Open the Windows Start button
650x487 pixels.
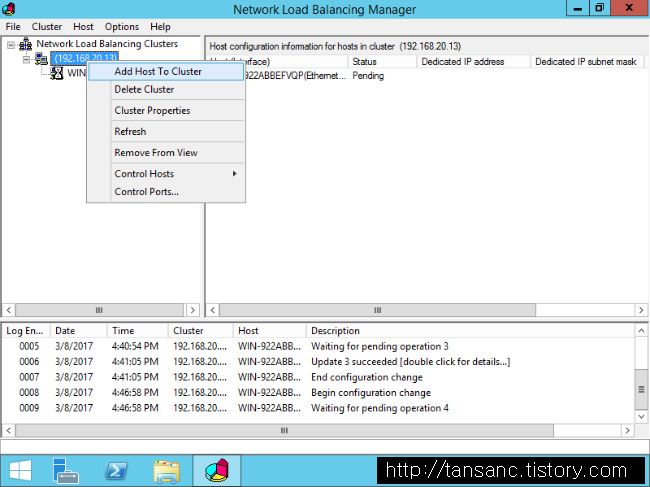(20, 470)
